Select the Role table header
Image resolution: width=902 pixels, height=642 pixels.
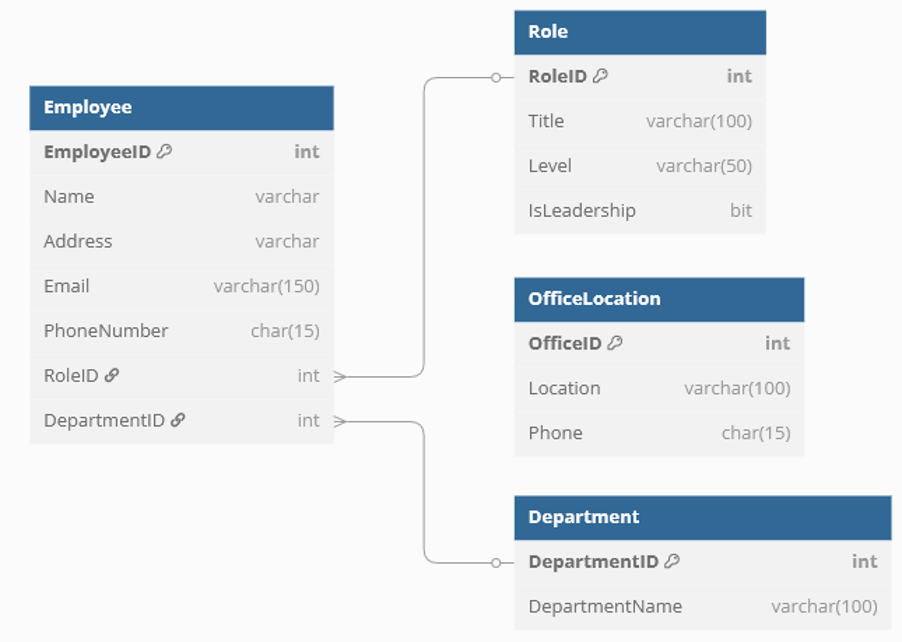click(639, 32)
